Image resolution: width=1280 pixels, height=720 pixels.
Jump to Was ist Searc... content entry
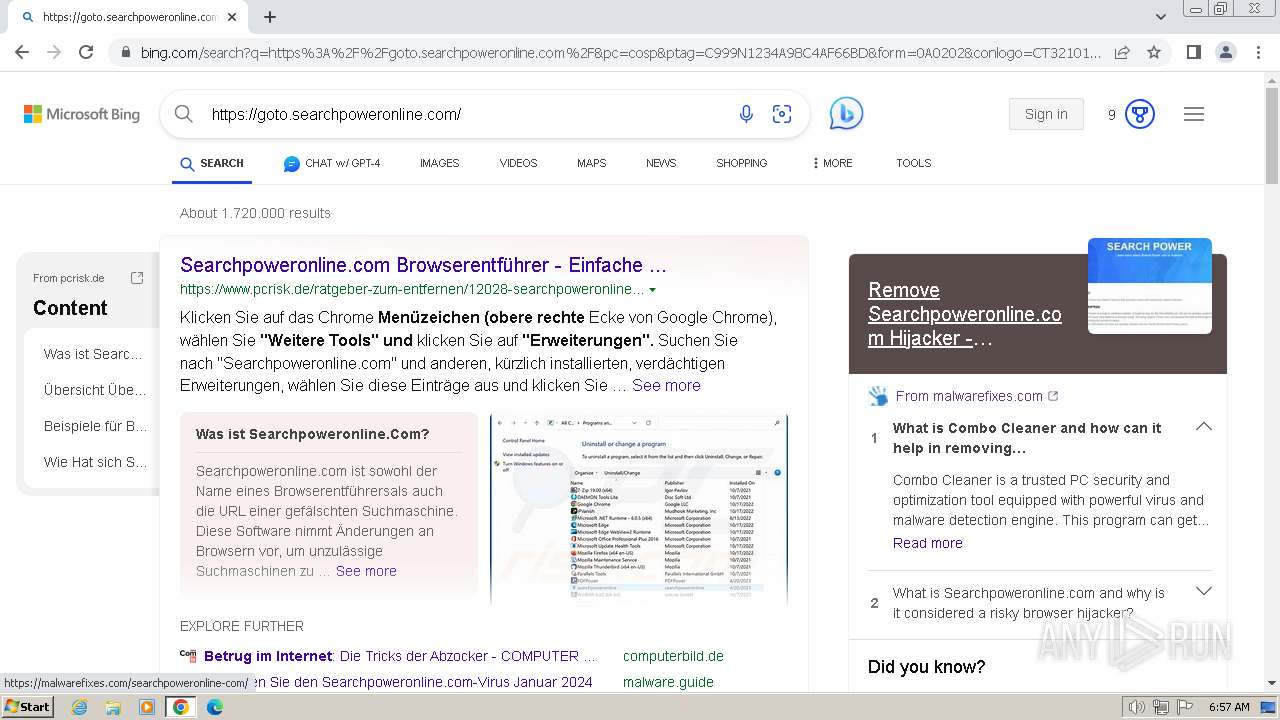tap(95, 354)
